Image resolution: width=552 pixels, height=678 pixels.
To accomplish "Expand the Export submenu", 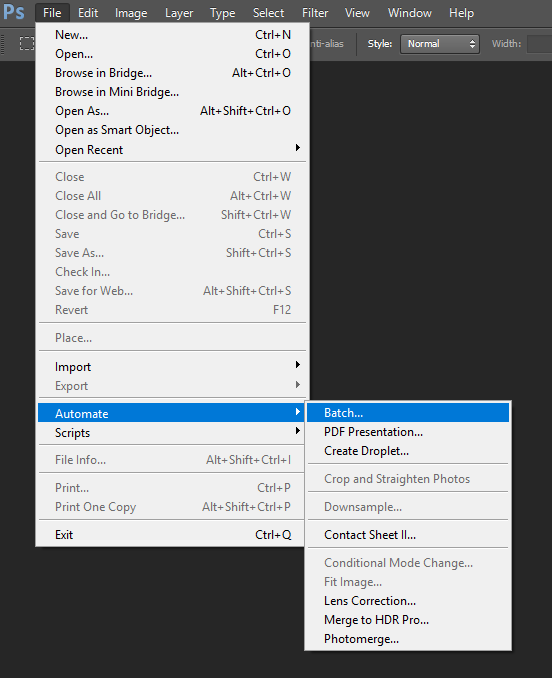I will tap(172, 385).
